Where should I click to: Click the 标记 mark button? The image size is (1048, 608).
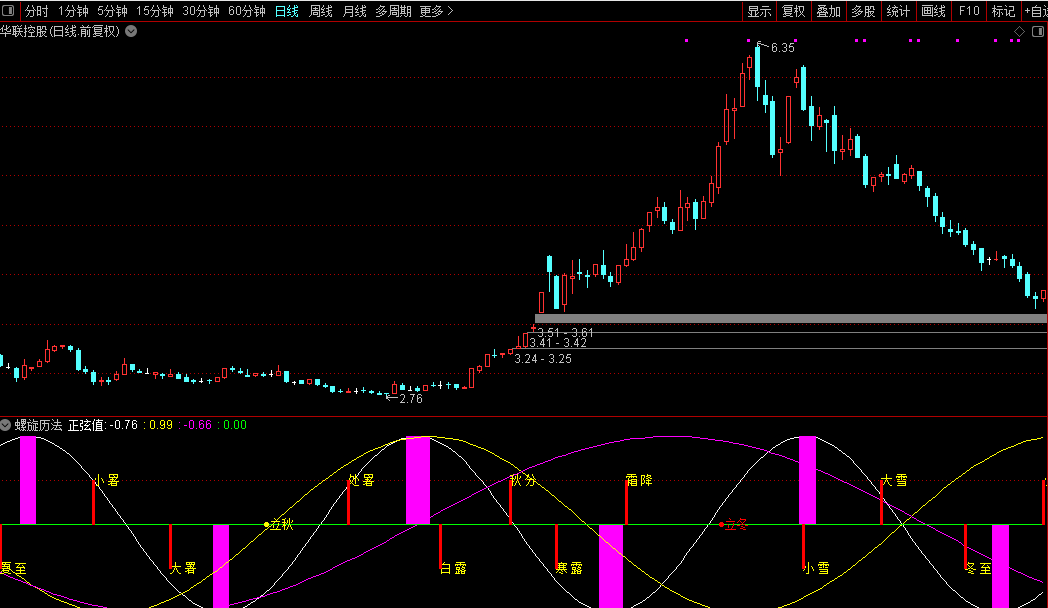[x=1003, y=11]
